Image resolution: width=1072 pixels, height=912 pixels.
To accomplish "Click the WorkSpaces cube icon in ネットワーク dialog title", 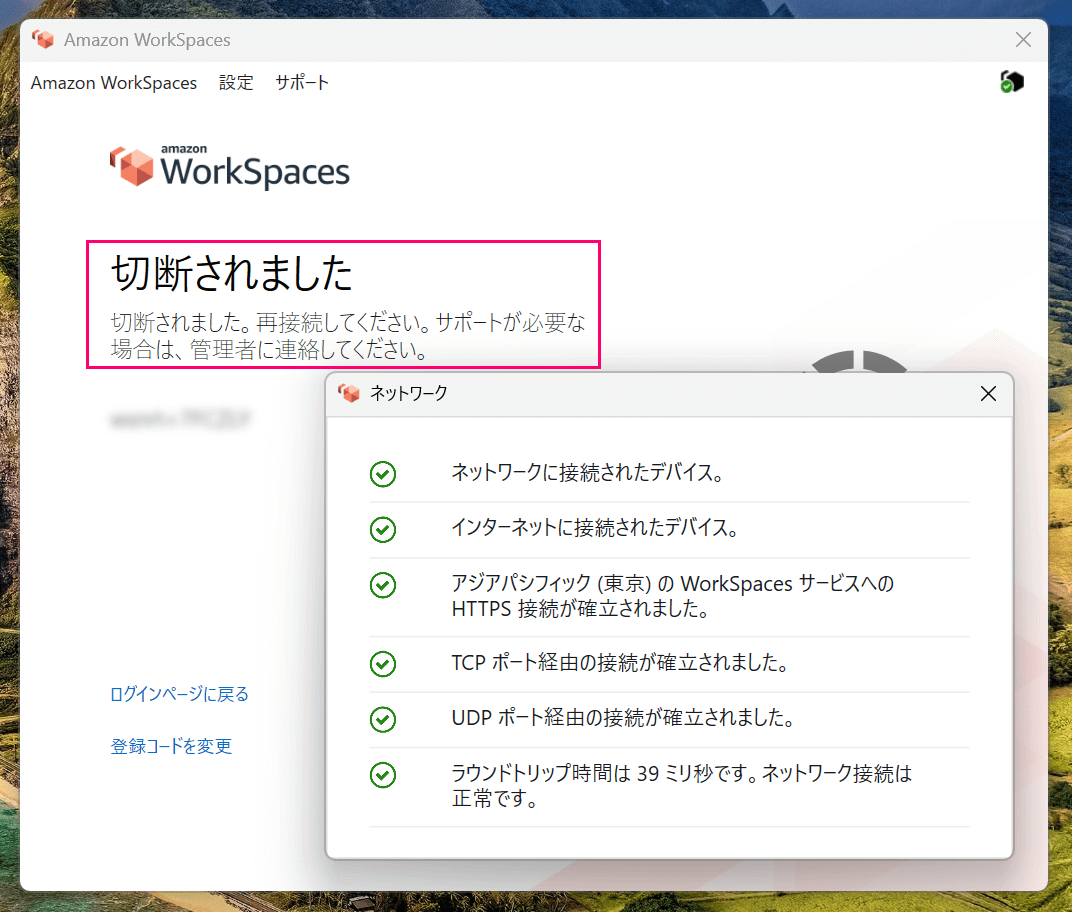I will point(349,393).
